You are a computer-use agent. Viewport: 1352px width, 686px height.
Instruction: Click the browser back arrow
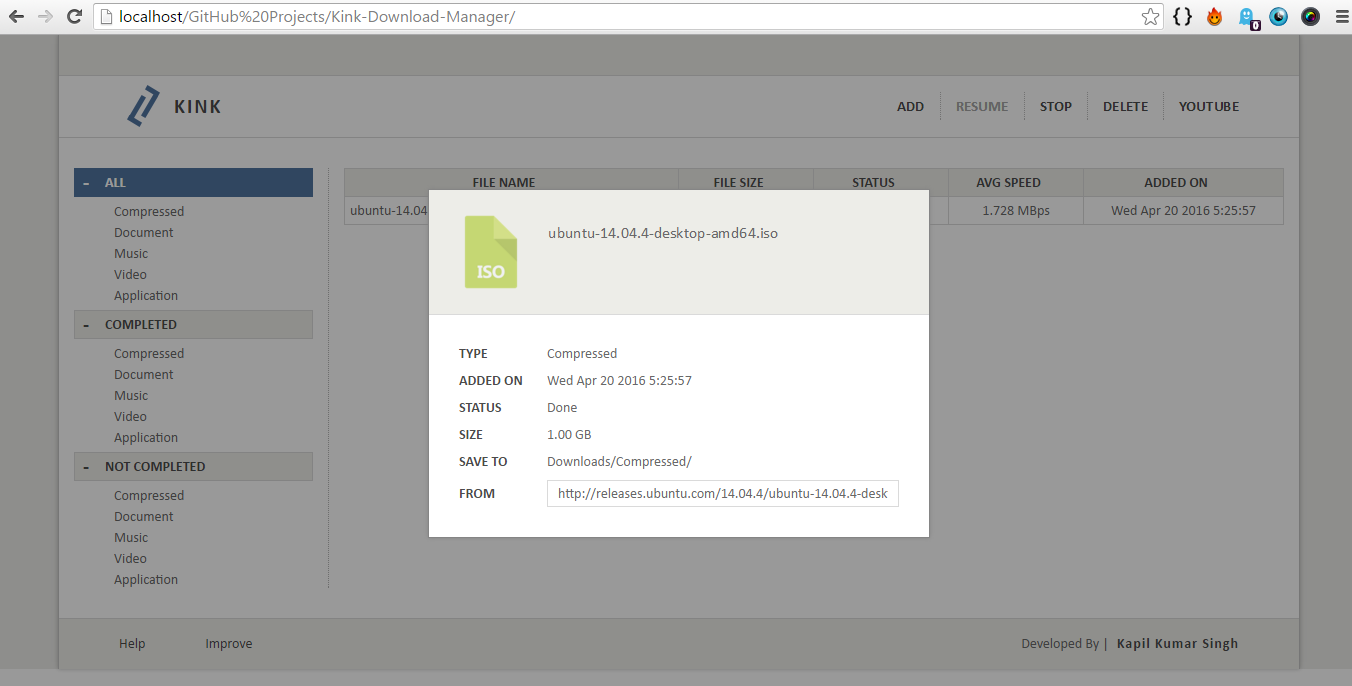[17, 17]
